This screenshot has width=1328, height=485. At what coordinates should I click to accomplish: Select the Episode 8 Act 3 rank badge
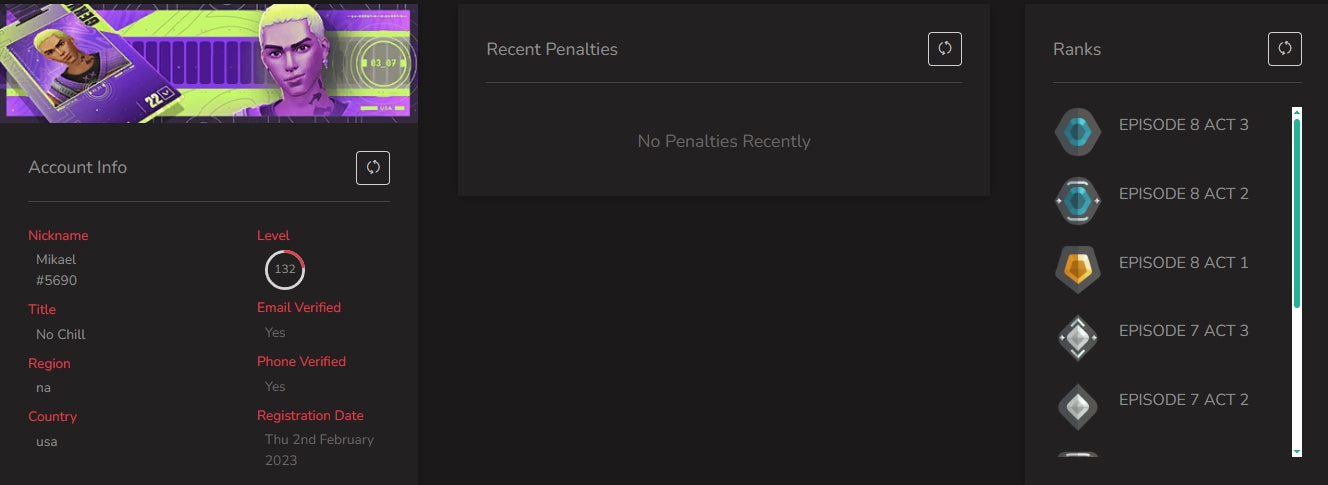(1078, 132)
